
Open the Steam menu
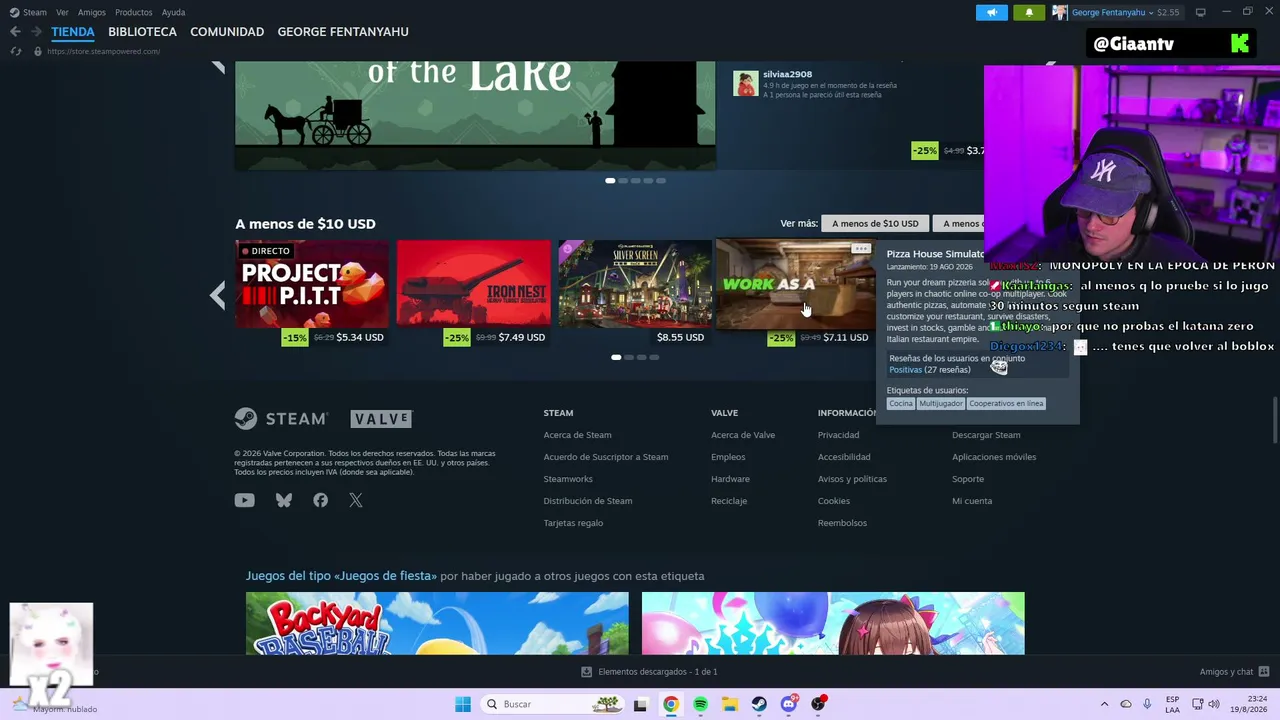28,12
